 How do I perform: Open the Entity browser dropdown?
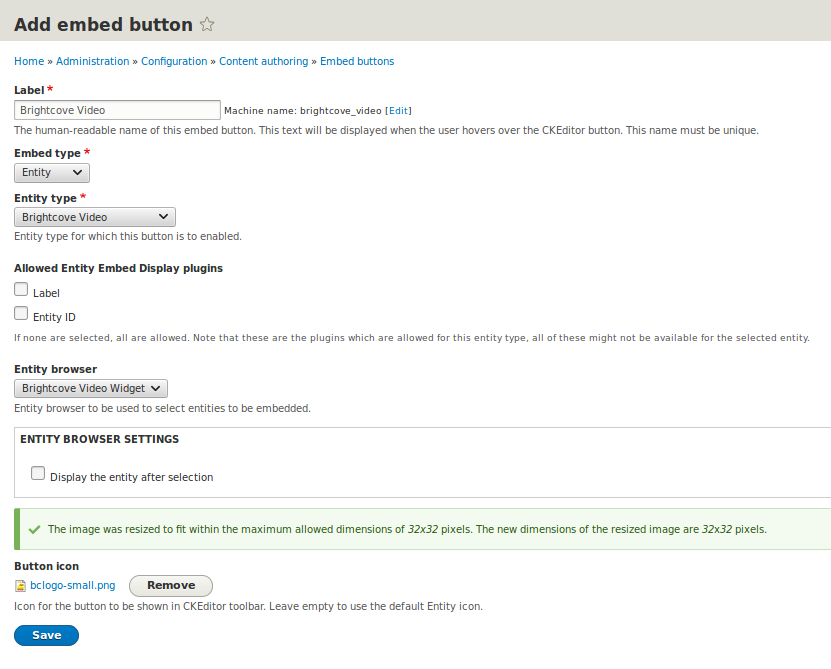pos(91,389)
